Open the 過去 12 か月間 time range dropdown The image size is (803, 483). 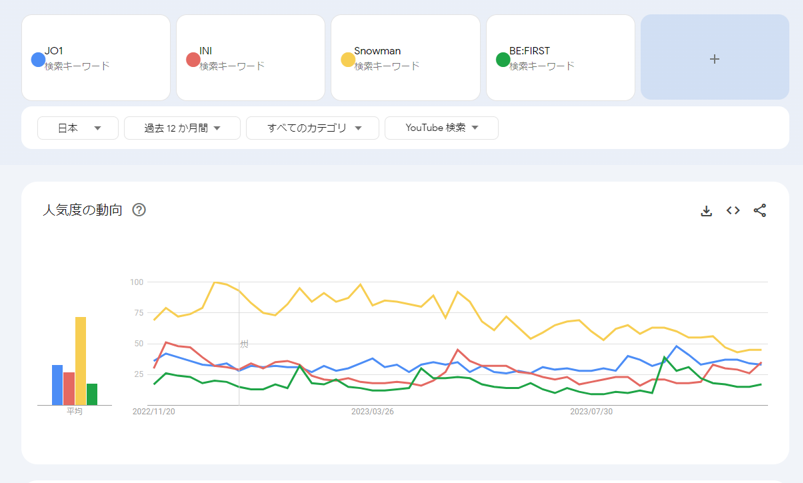click(x=182, y=128)
